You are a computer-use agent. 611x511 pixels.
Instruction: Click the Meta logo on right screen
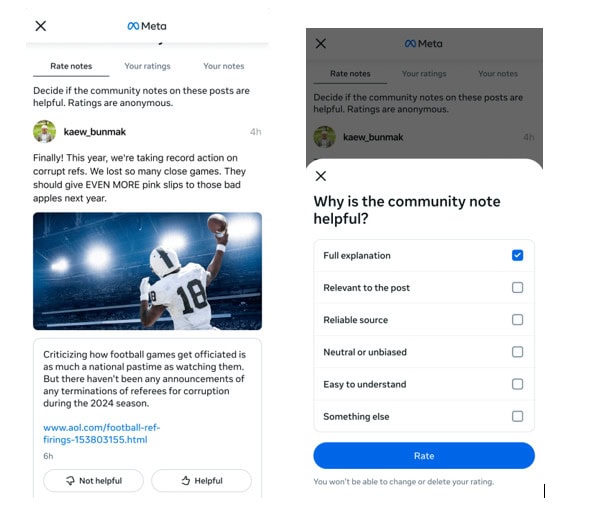pos(424,44)
